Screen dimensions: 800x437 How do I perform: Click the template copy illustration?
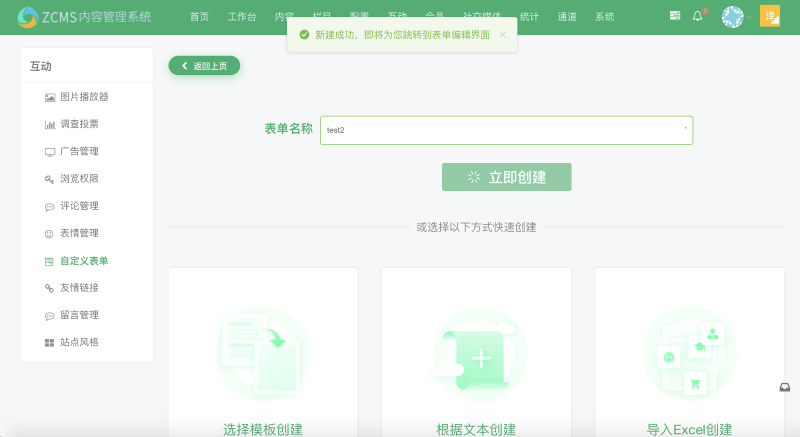click(x=263, y=353)
